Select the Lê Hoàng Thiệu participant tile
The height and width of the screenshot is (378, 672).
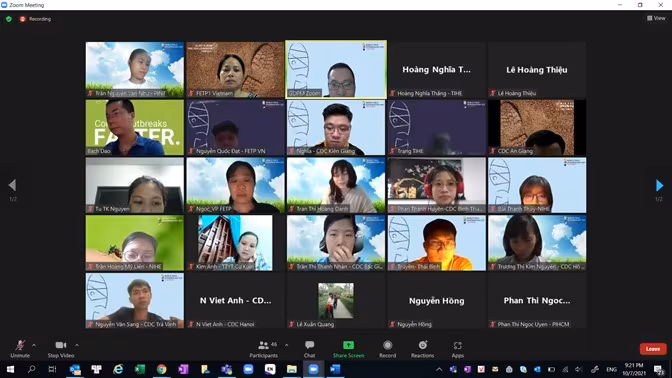537,69
